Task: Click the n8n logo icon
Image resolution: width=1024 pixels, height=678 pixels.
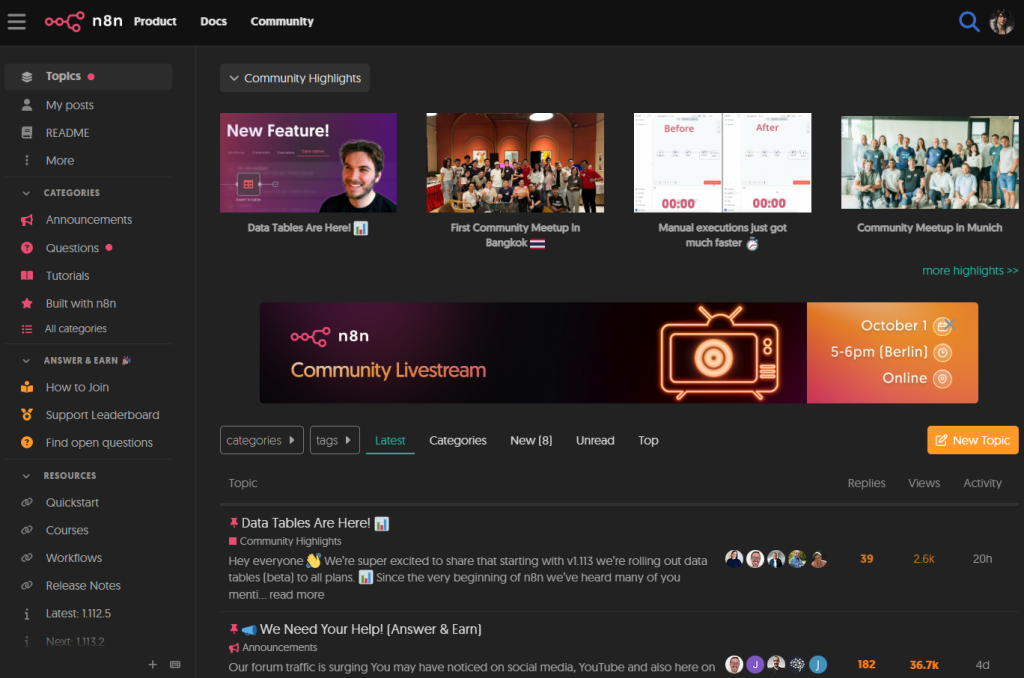Action: point(64,21)
